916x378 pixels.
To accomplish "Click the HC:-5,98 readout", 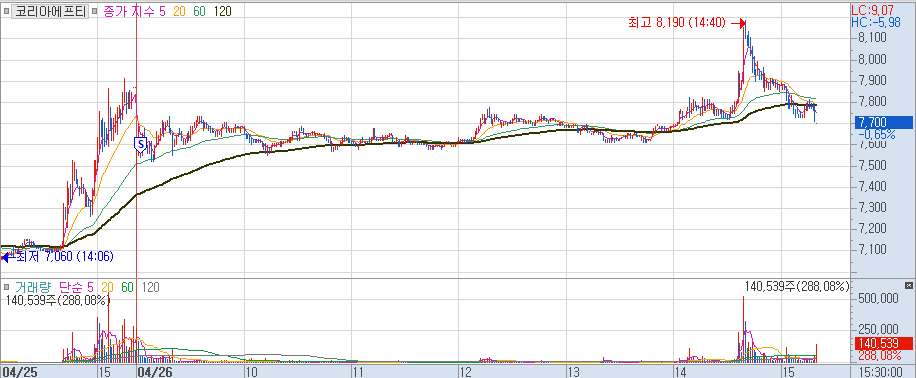I will tap(876, 22).
